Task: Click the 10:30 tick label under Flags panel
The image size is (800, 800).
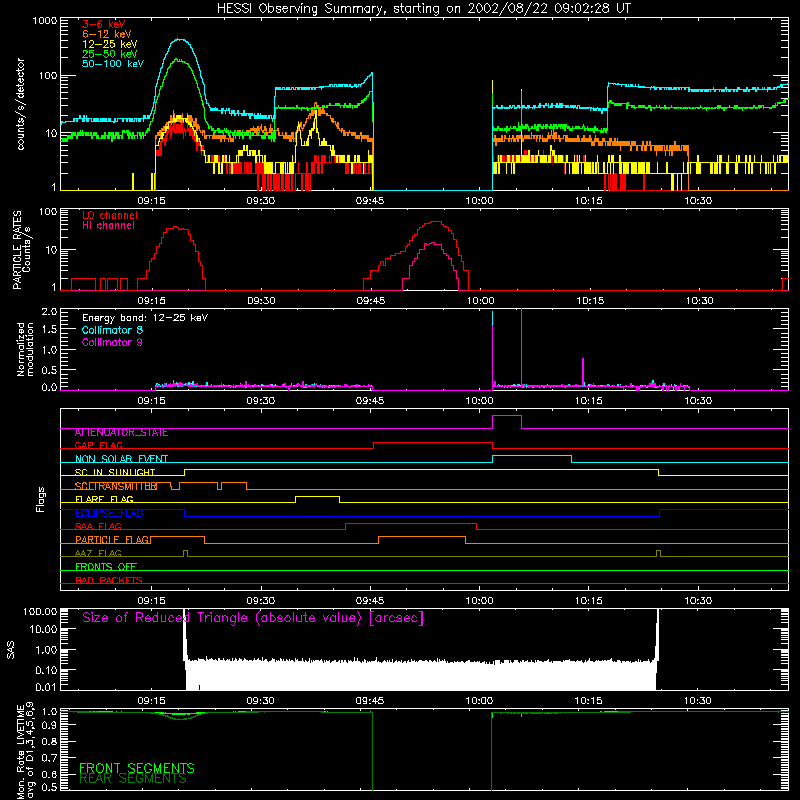Action: point(697,601)
